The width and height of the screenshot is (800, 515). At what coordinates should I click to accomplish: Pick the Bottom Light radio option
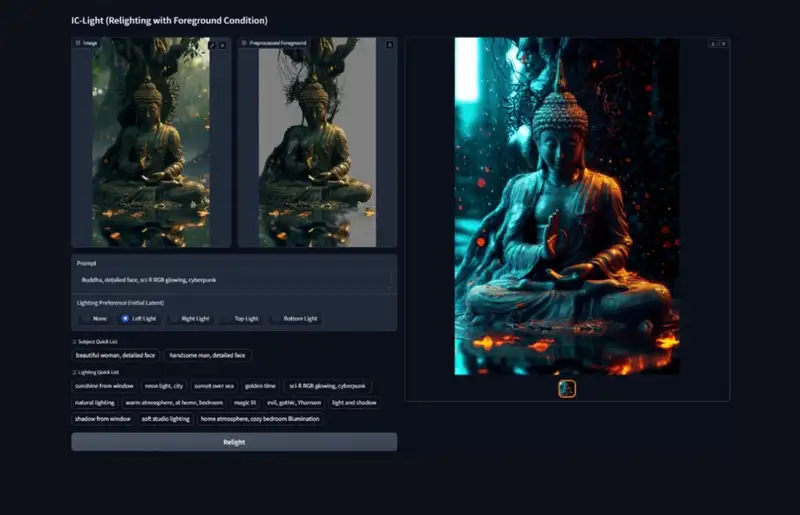point(295,318)
